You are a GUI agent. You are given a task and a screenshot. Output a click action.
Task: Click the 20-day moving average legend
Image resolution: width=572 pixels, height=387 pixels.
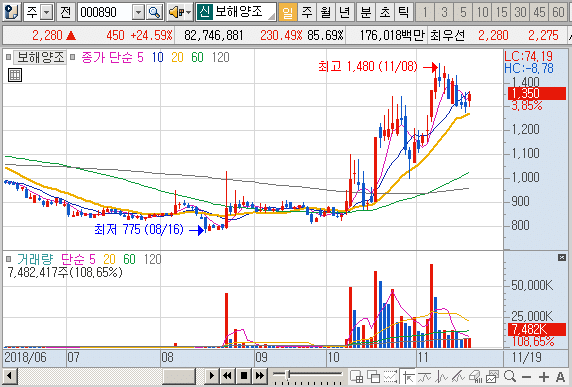[177, 57]
